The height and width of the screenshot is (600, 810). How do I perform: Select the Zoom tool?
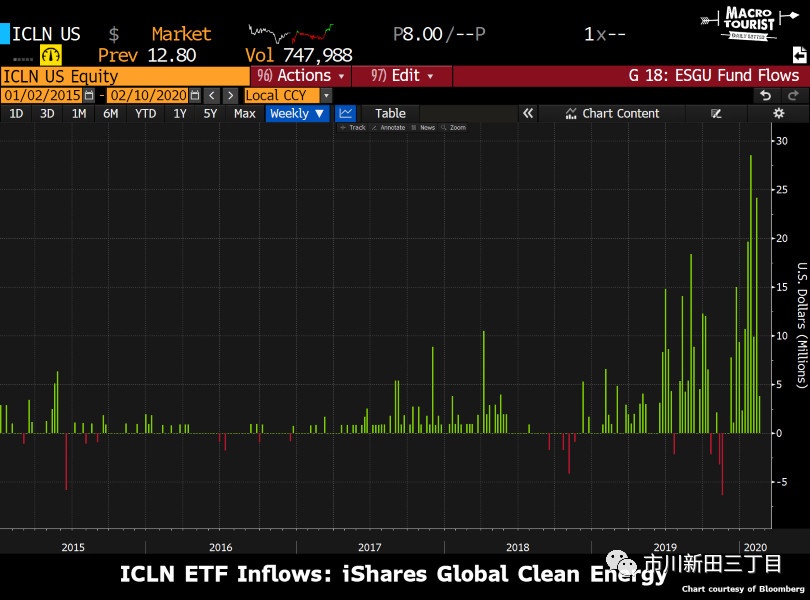[x=454, y=128]
